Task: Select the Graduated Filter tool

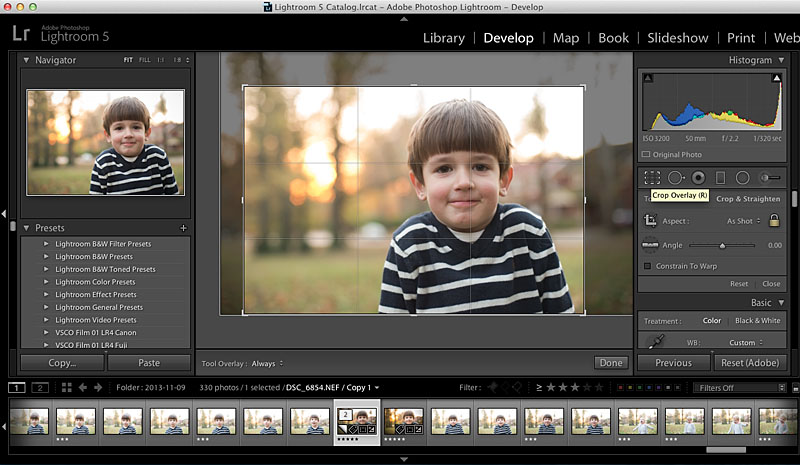Action: point(720,178)
